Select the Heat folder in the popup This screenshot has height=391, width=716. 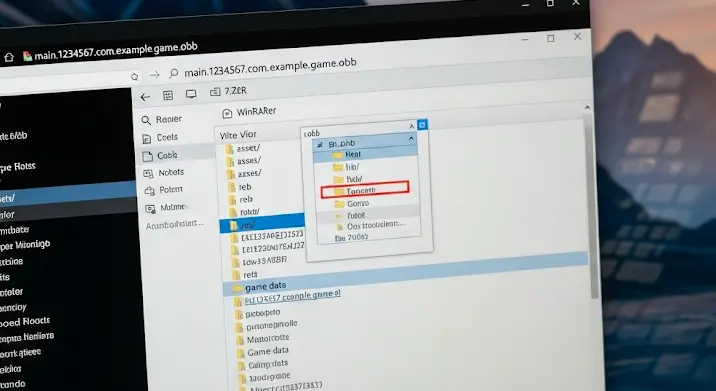coord(365,154)
